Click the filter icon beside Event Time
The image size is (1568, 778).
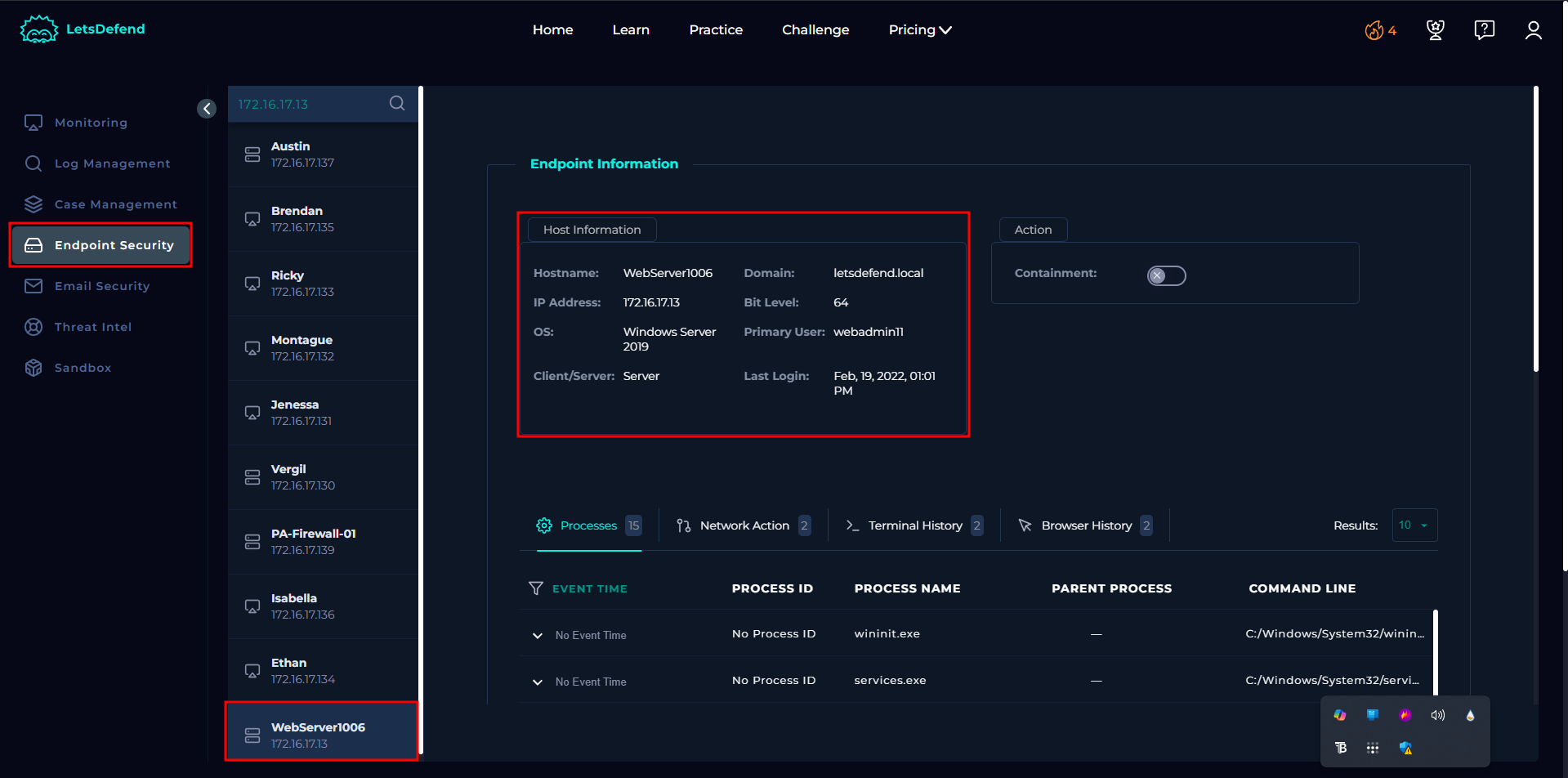pyautogui.click(x=536, y=588)
